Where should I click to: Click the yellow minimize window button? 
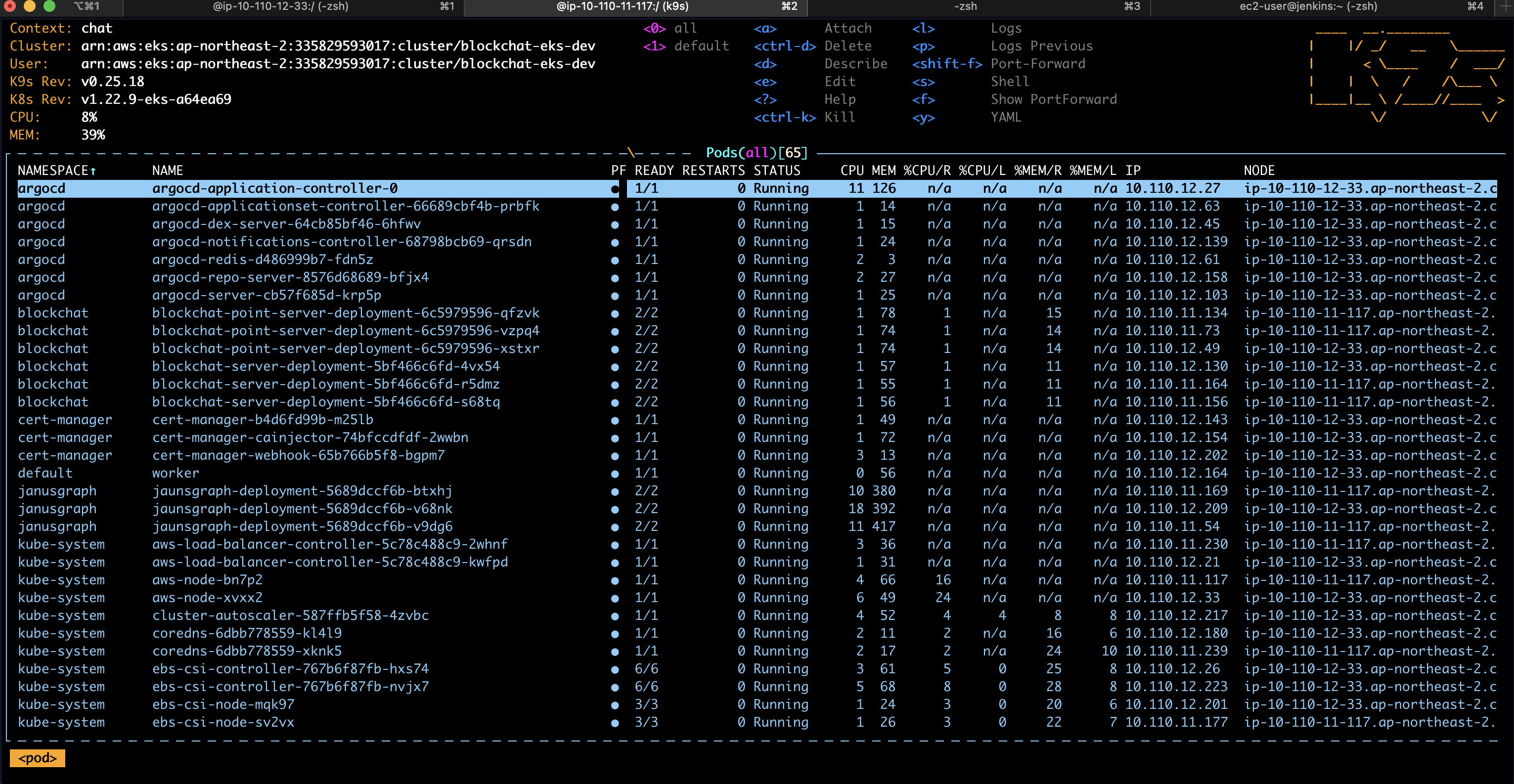tap(29, 6)
